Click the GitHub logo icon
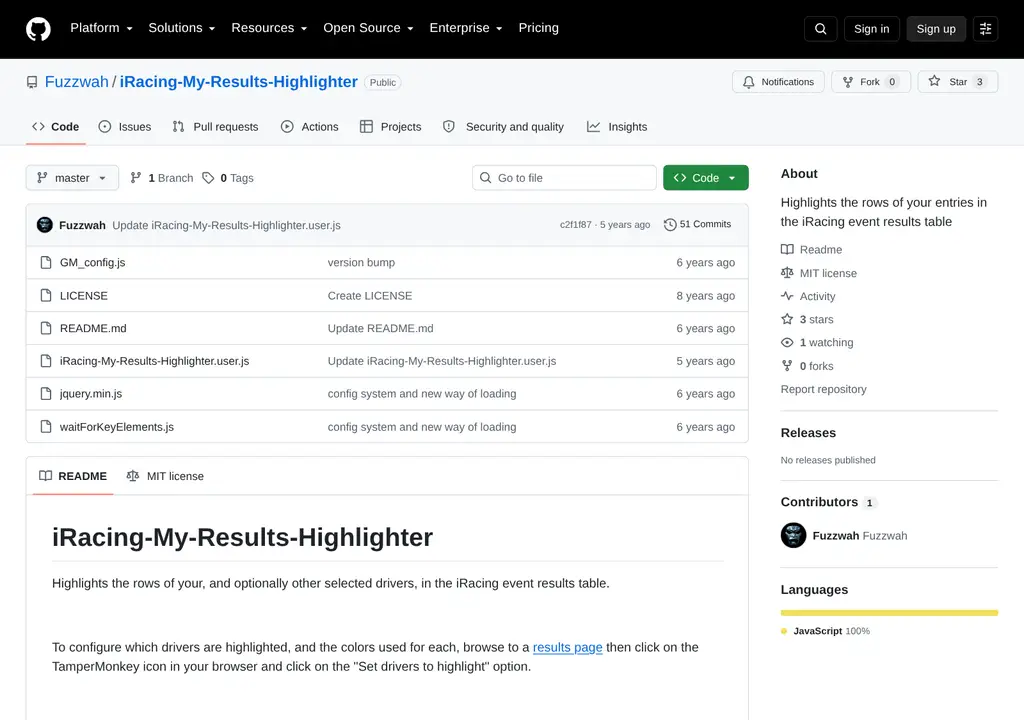This screenshot has height=720, width=1024. click(38, 29)
